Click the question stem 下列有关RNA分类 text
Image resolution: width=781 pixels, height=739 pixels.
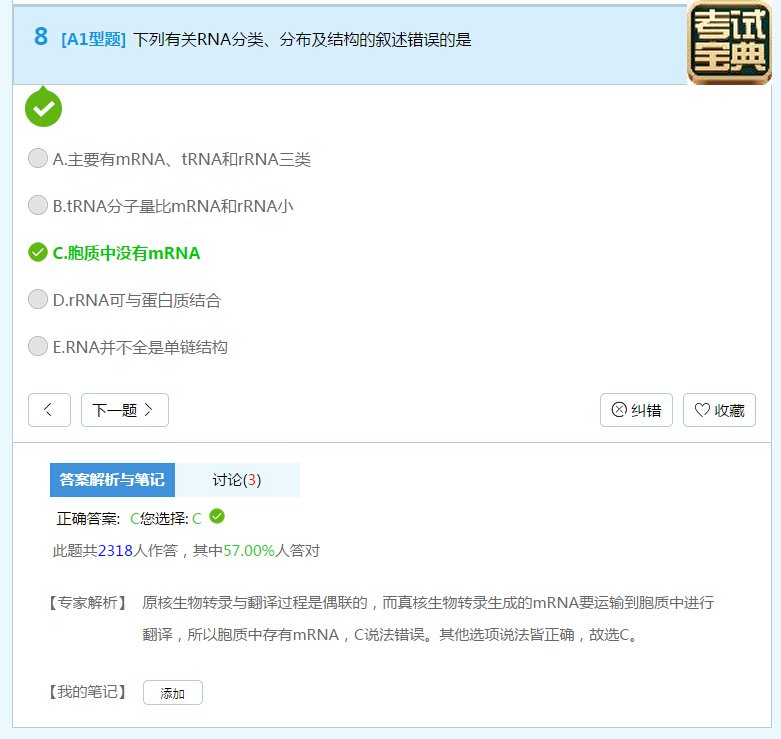click(x=302, y=39)
